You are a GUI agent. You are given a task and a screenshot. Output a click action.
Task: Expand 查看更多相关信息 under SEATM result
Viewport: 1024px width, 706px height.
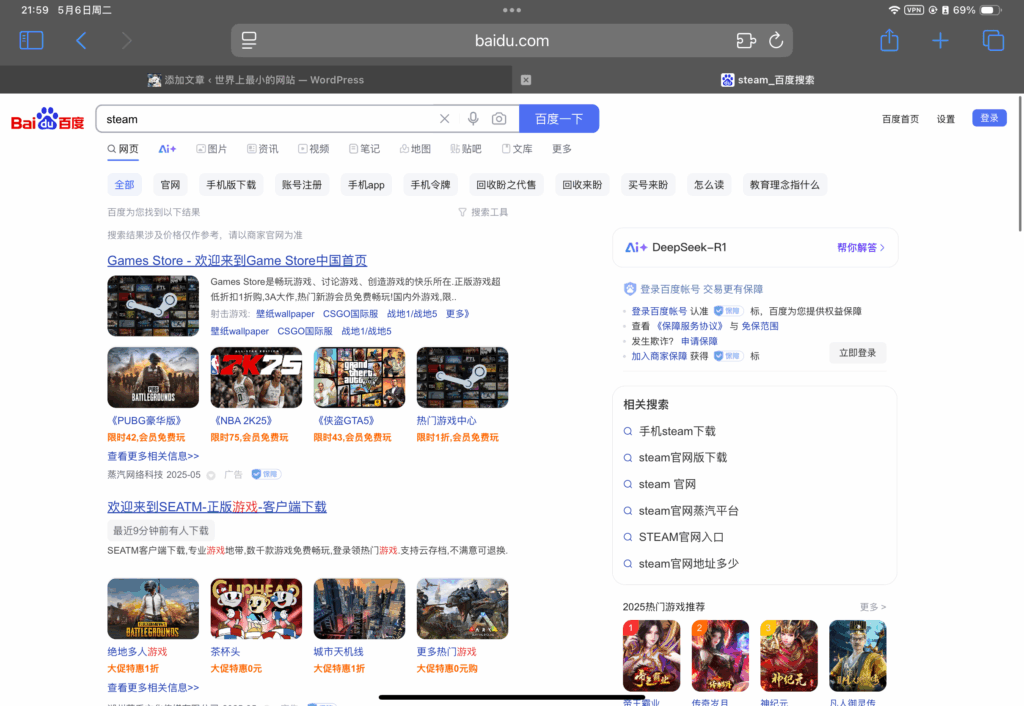[x=153, y=687]
